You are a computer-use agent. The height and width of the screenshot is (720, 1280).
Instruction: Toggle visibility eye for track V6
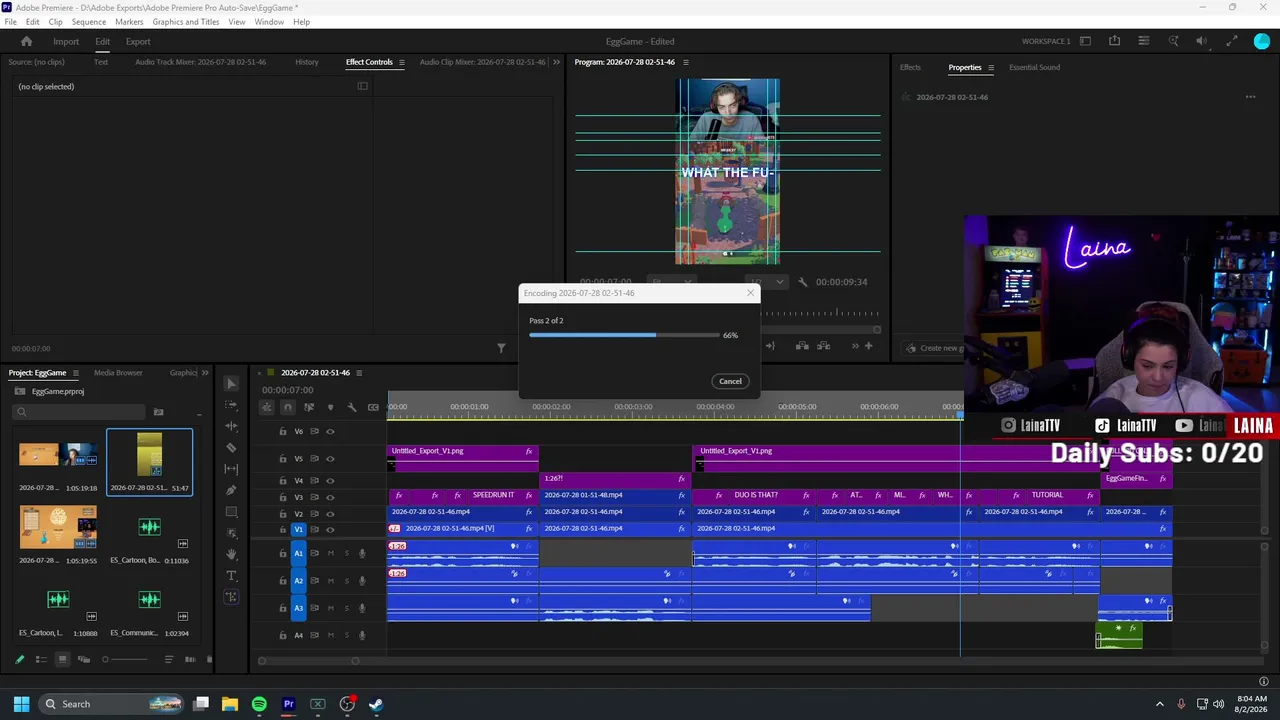click(x=330, y=432)
